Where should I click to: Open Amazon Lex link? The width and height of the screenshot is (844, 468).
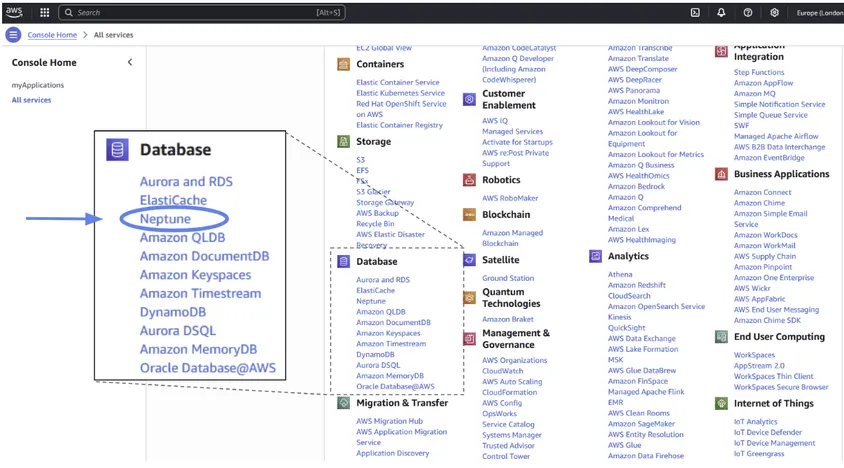629,229
